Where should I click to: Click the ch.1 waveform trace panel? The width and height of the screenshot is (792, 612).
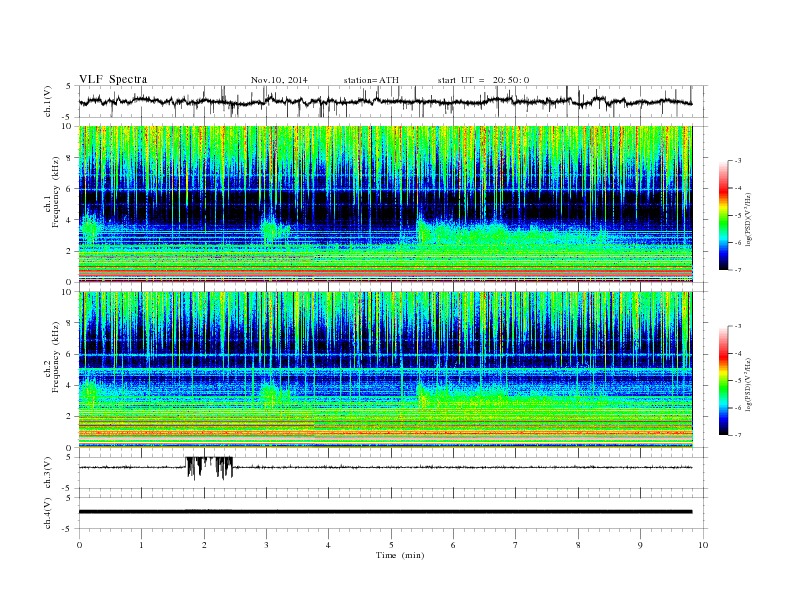(x=393, y=101)
